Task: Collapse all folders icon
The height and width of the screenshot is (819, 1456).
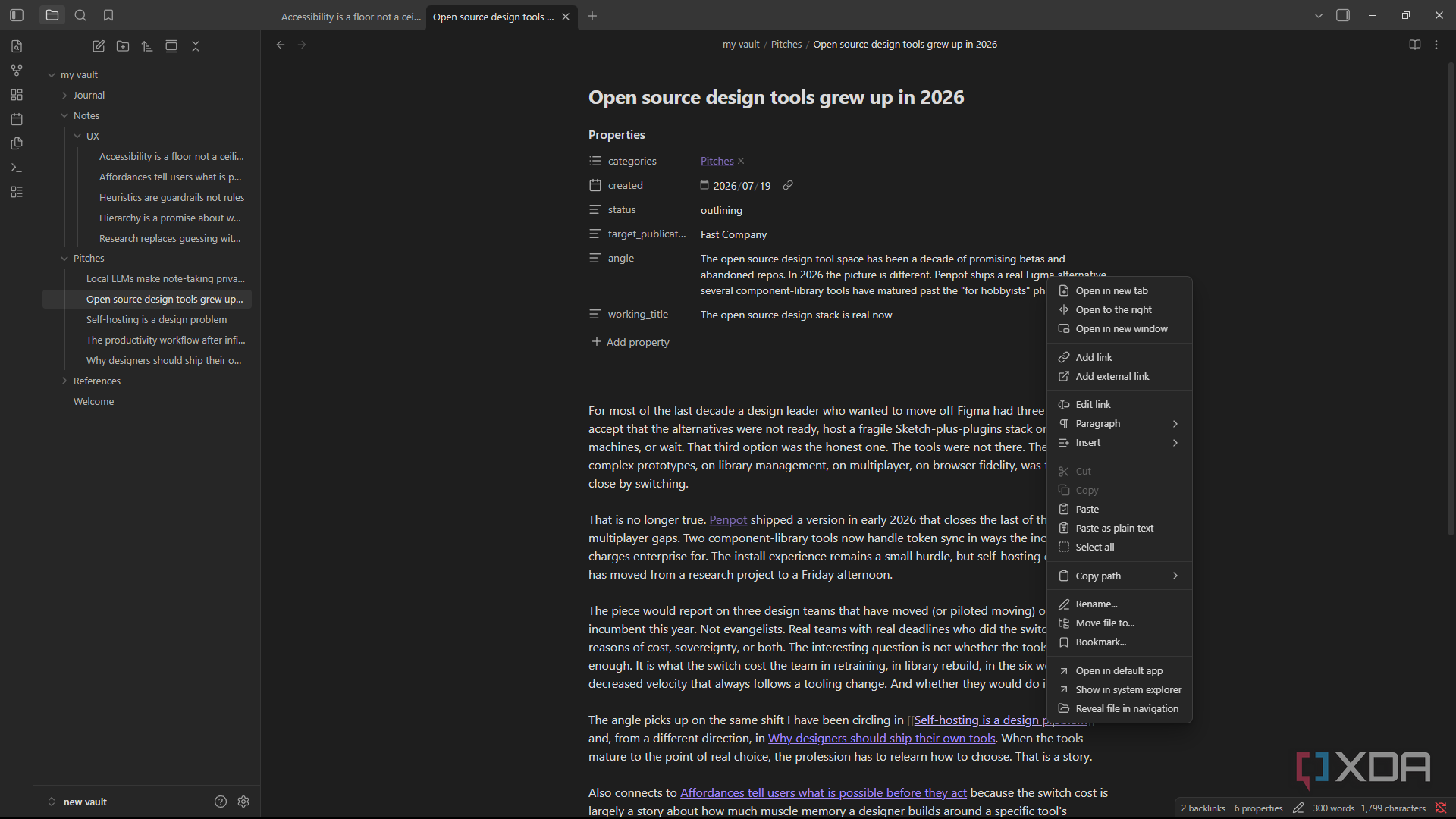Action: click(x=196, y=46)
